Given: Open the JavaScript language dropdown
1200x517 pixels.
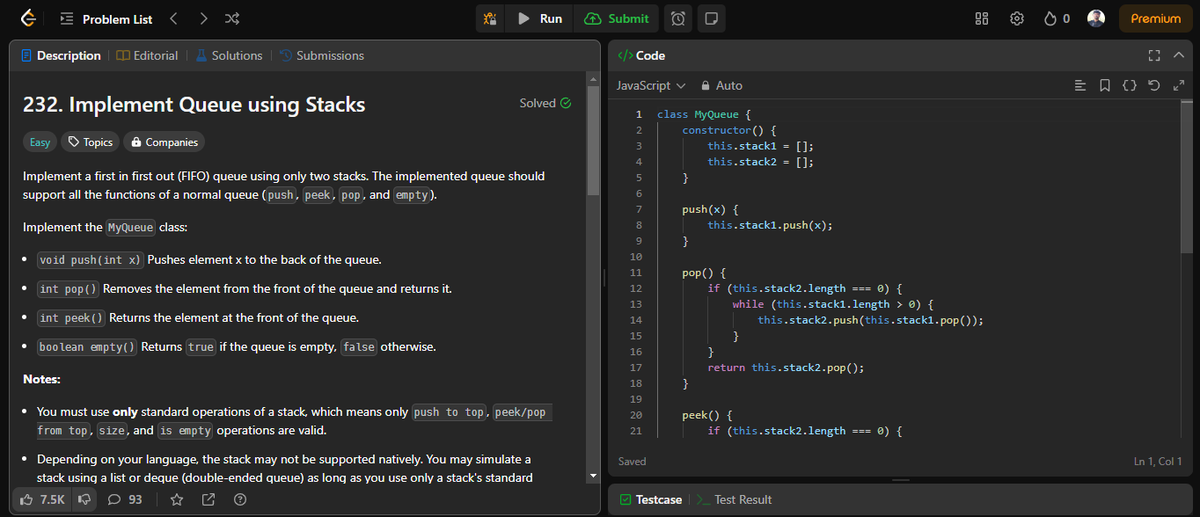Looking at the screenshot, I should (651, 86).
